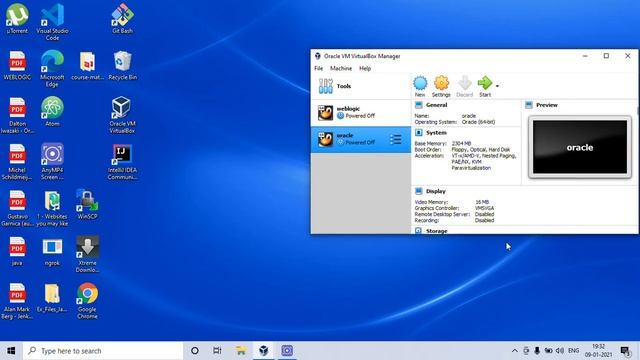The image size is (640, 360).
Task: Select the Dalton Iwazaki PDF desktop icon
Action: coord(17,115)
